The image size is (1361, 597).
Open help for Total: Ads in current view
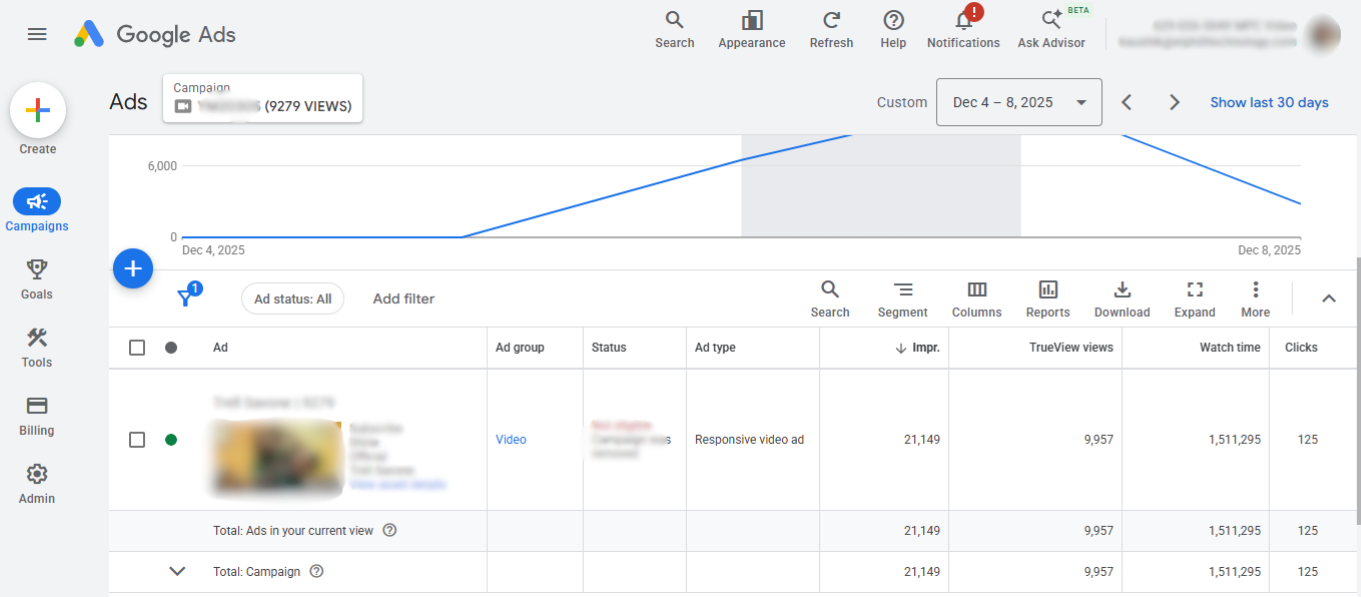(390, 530)
